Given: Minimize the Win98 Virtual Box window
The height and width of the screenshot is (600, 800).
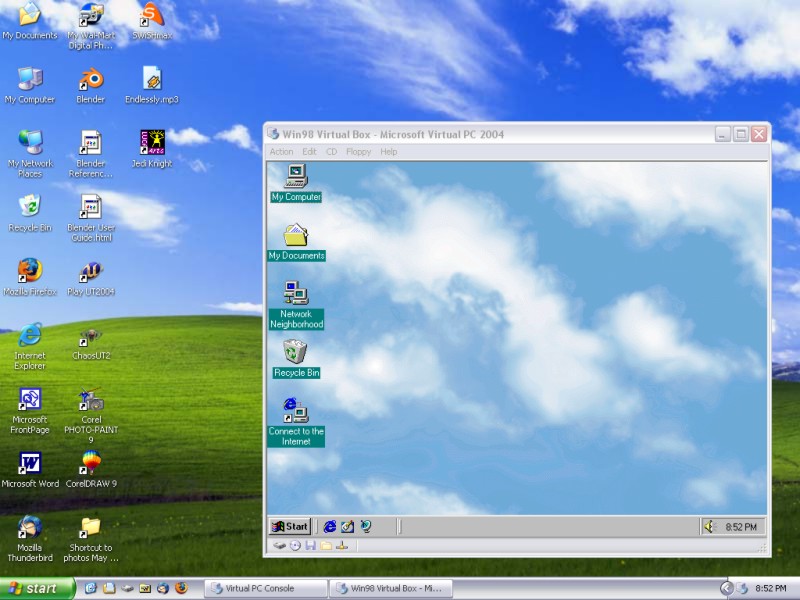Looking at the screenshot, I should pyautogui.click(x=722, y=134).
